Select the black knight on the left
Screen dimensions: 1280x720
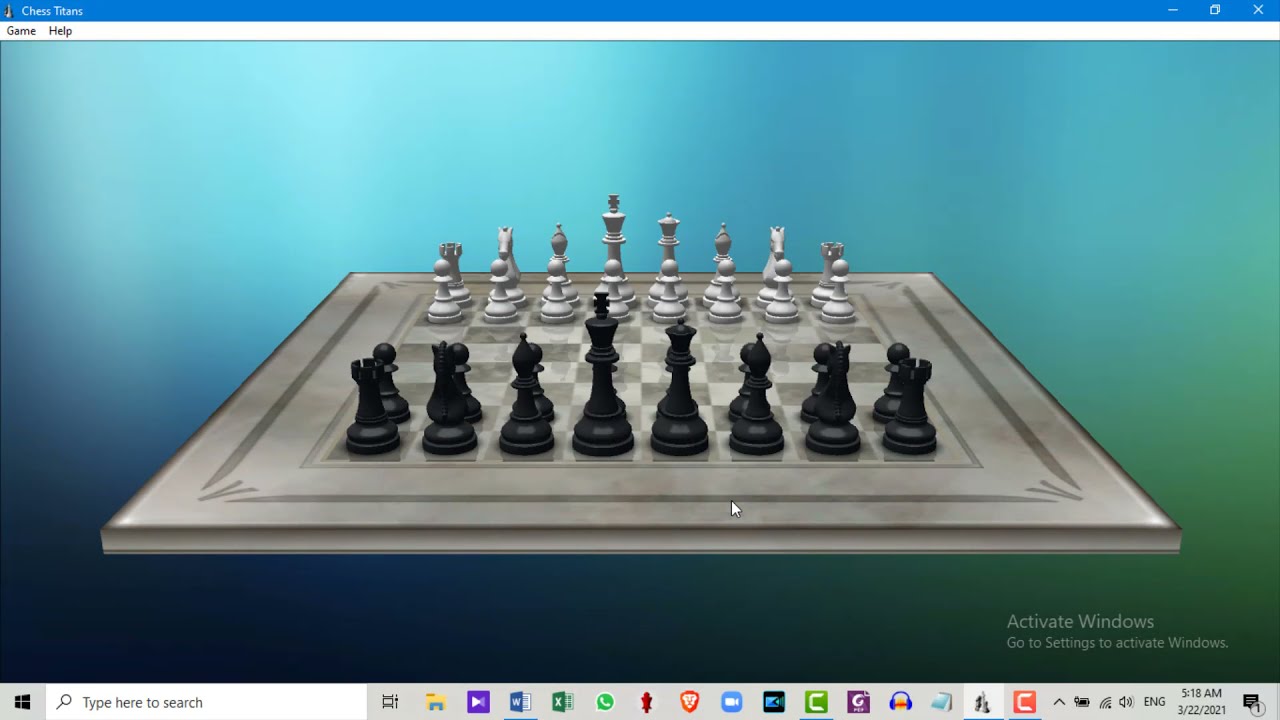click(x=448, y=400)
